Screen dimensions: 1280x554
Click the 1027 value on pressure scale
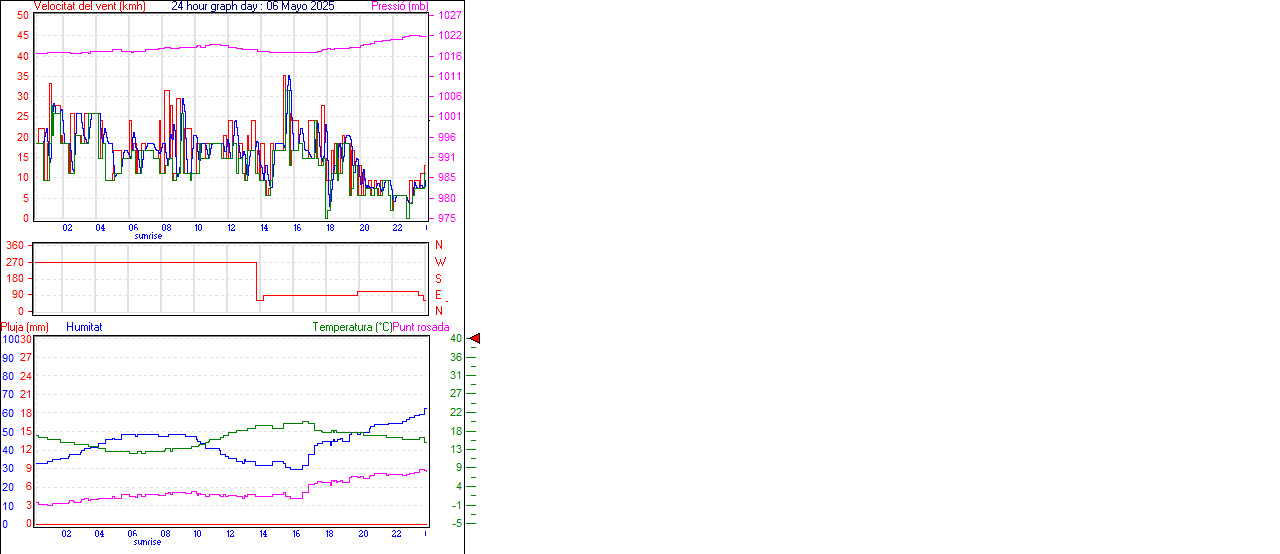[x=449, y=16]
